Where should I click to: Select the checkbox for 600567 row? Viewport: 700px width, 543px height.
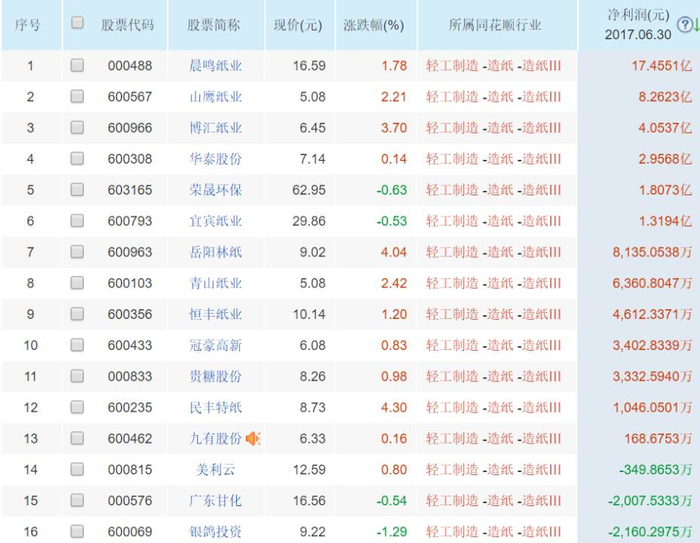77,97
